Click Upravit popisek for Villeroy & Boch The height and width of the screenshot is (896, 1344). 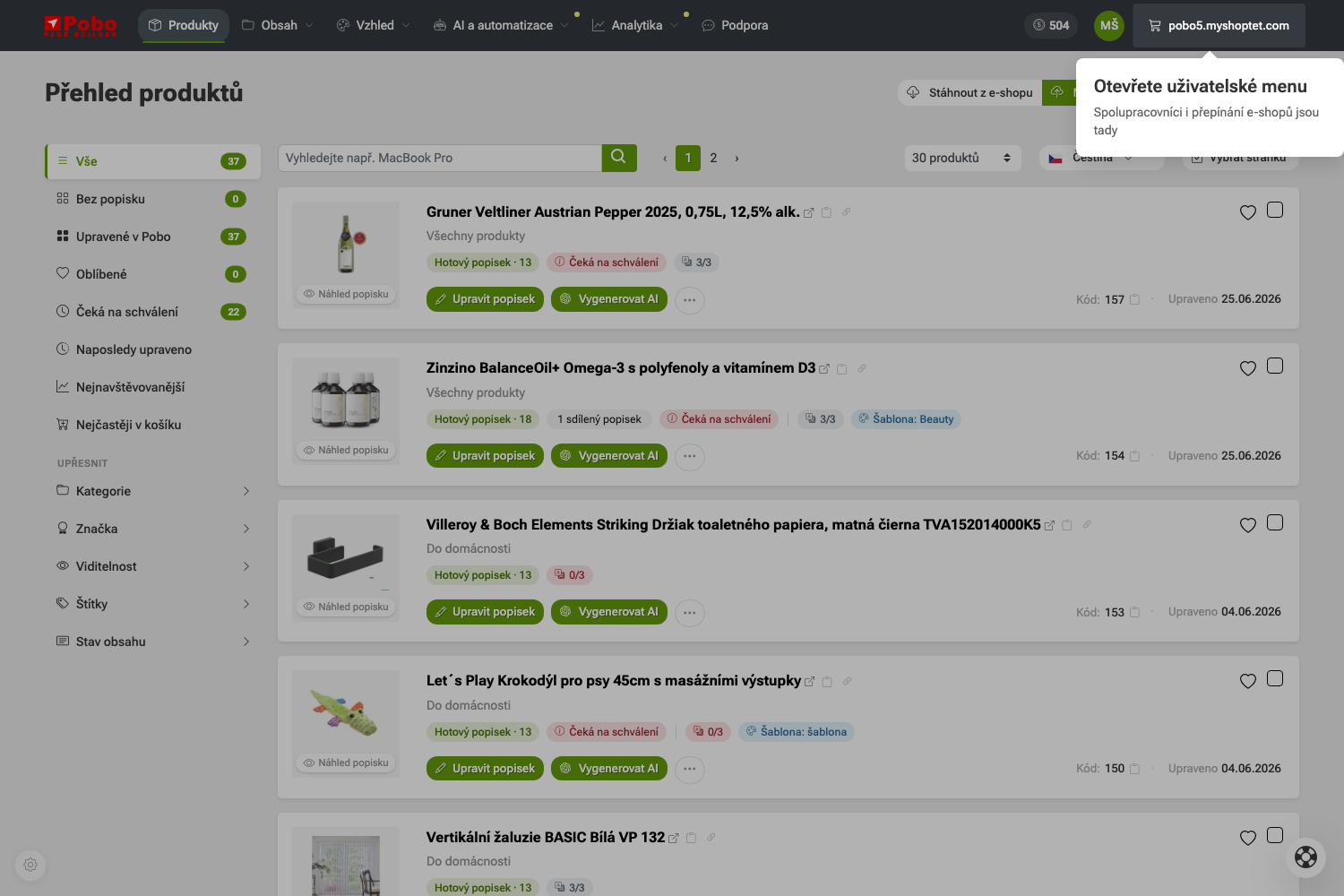pyautogui.click(x=485, y=612)
